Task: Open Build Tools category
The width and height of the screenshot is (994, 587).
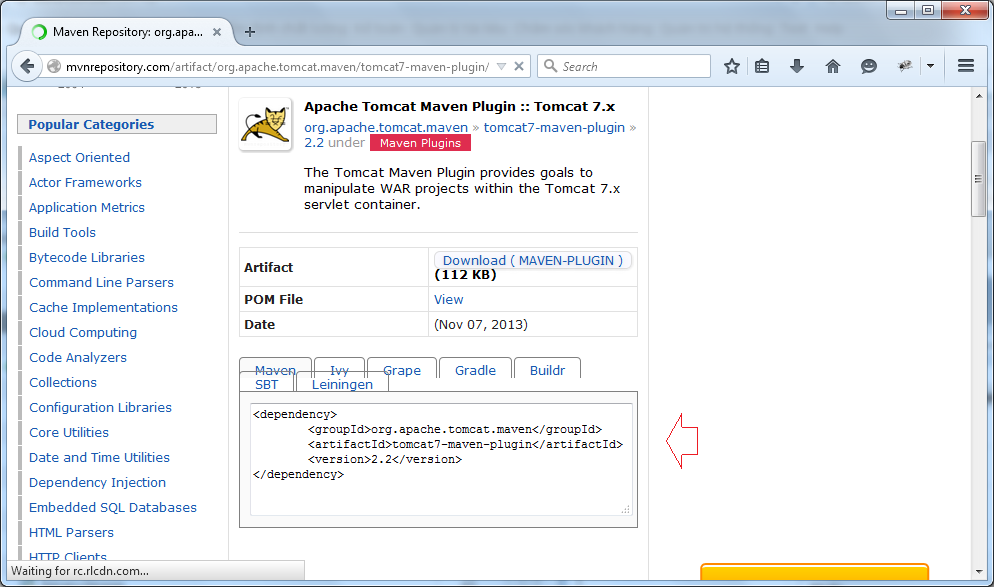Action: pos(62,233)
